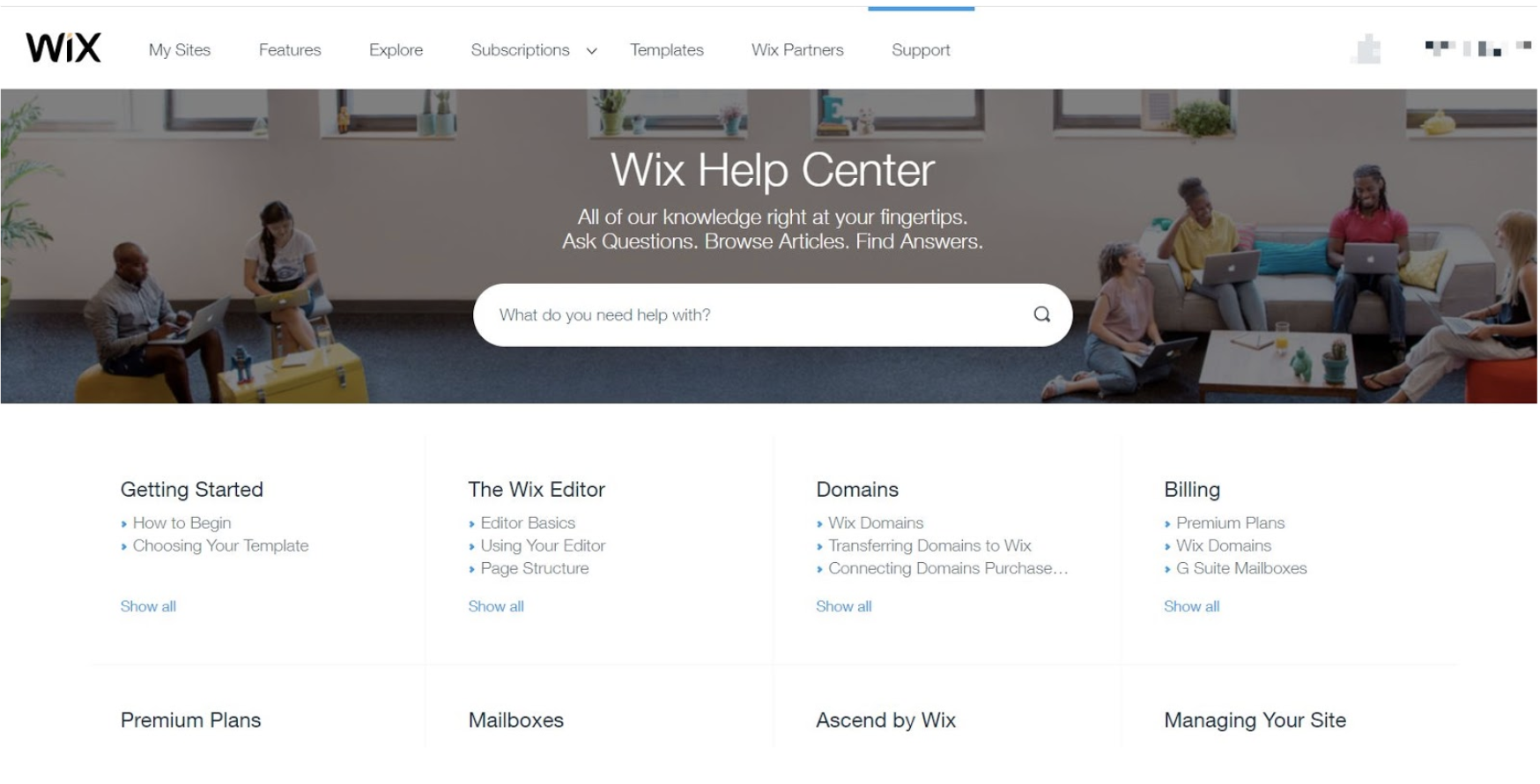Open the blurred account name menu
Screen dimensions: 1540x784
click(1478, 48)
